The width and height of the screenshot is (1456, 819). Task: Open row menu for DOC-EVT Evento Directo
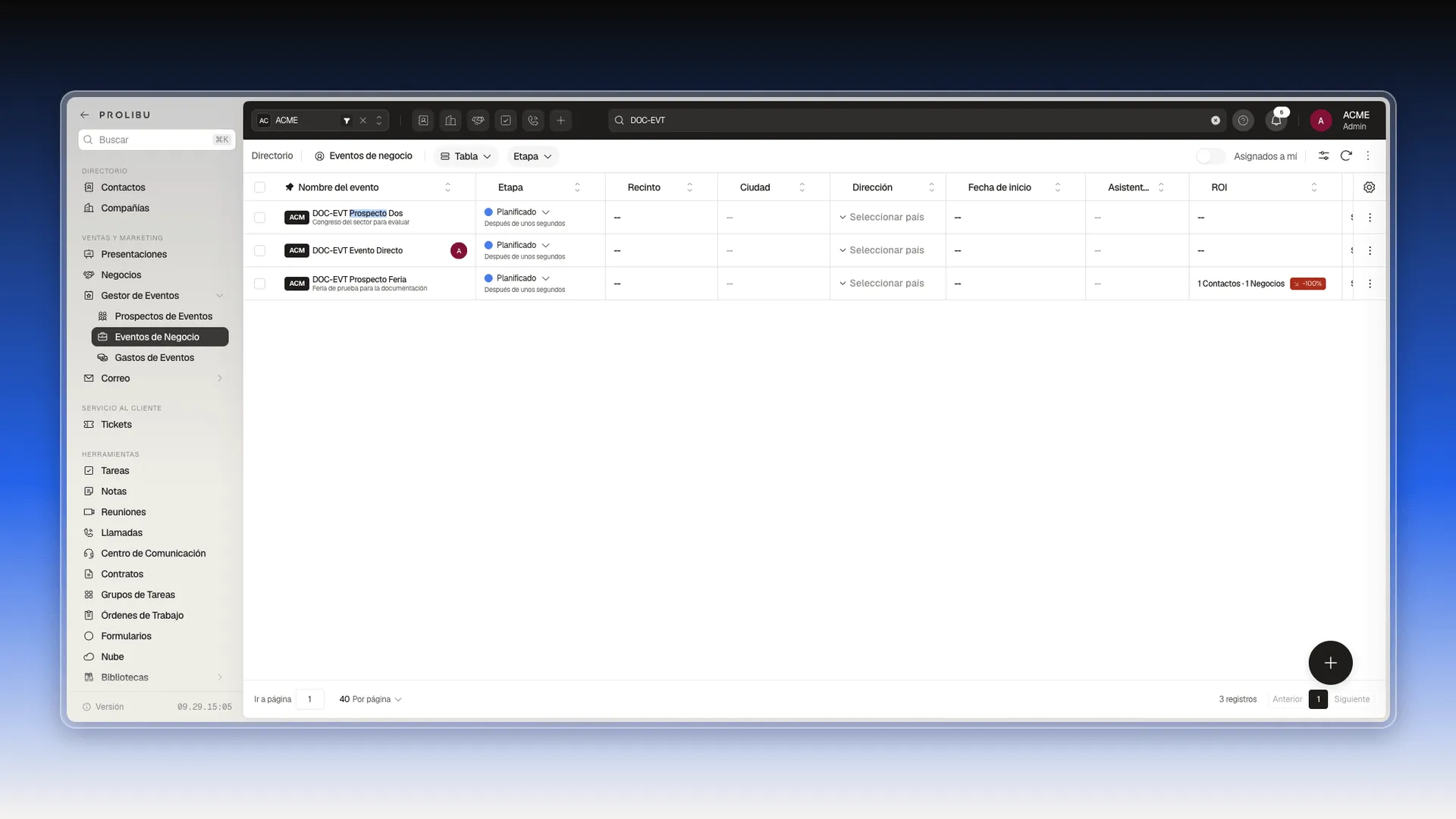pos(1370,250)
